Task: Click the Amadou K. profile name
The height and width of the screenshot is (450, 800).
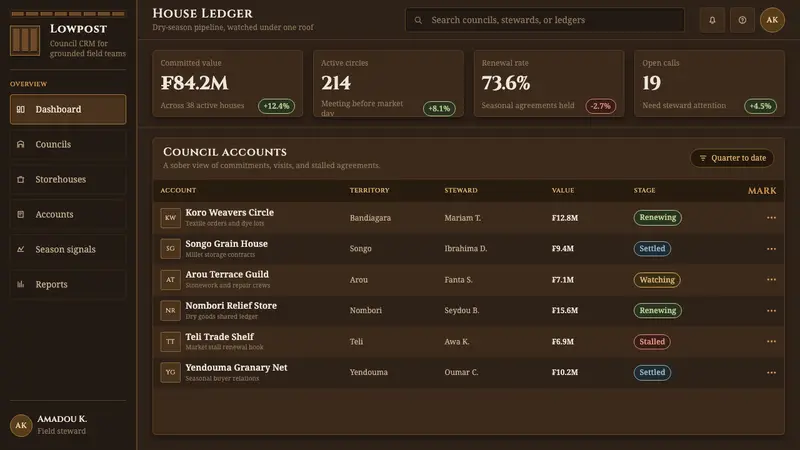Action: 62,419
